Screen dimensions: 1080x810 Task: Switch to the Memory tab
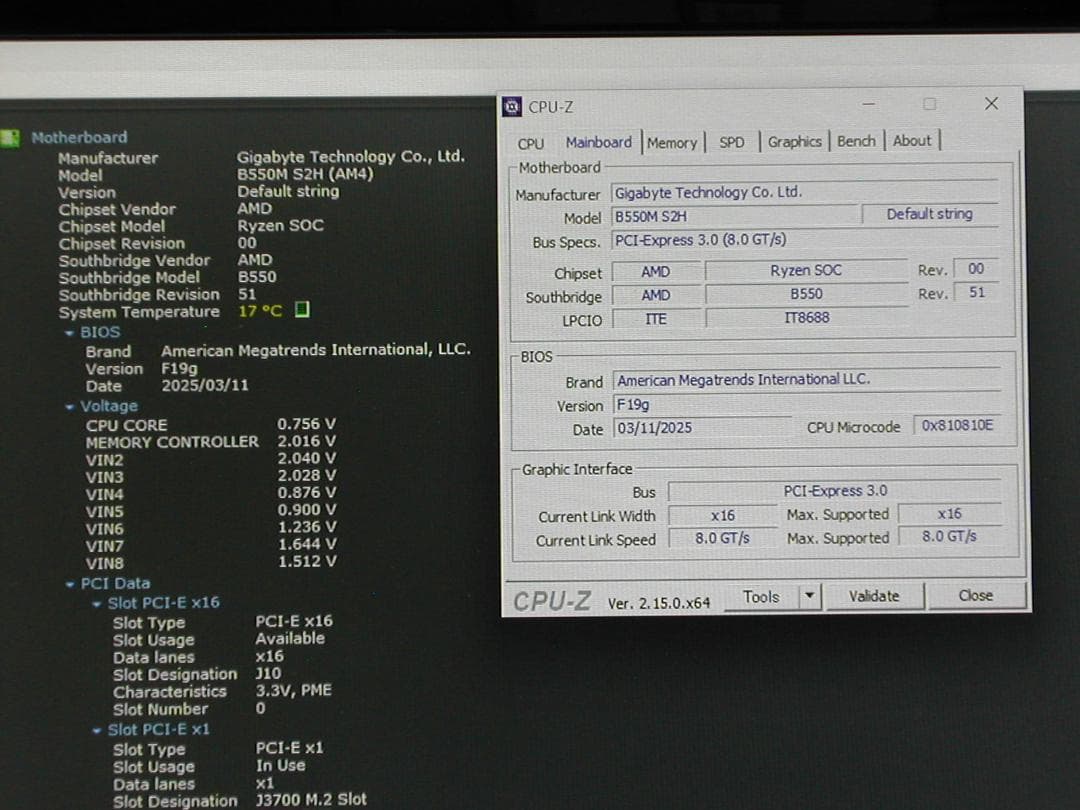coord(672,142)
